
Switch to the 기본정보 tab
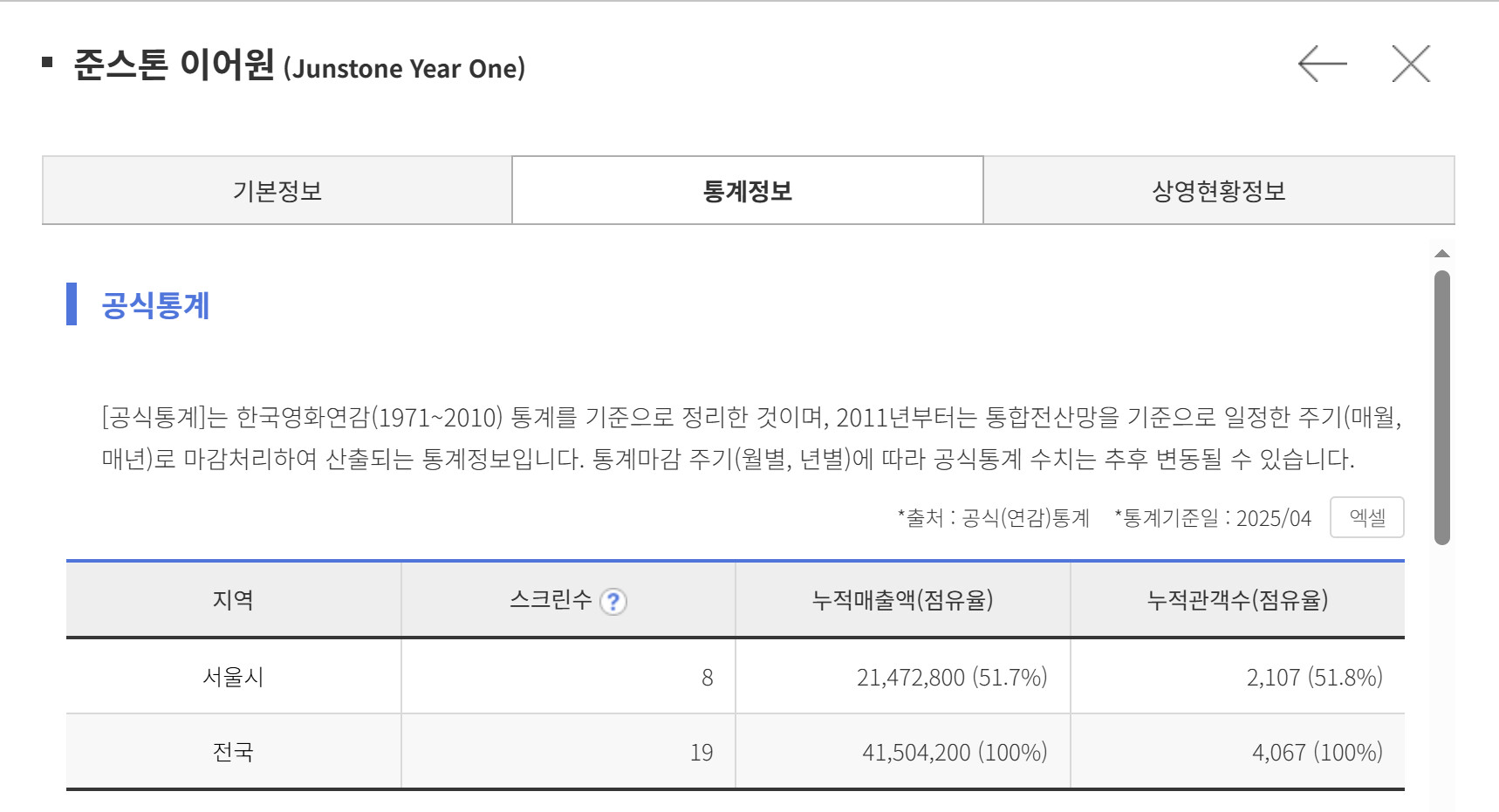click(277, 191)
